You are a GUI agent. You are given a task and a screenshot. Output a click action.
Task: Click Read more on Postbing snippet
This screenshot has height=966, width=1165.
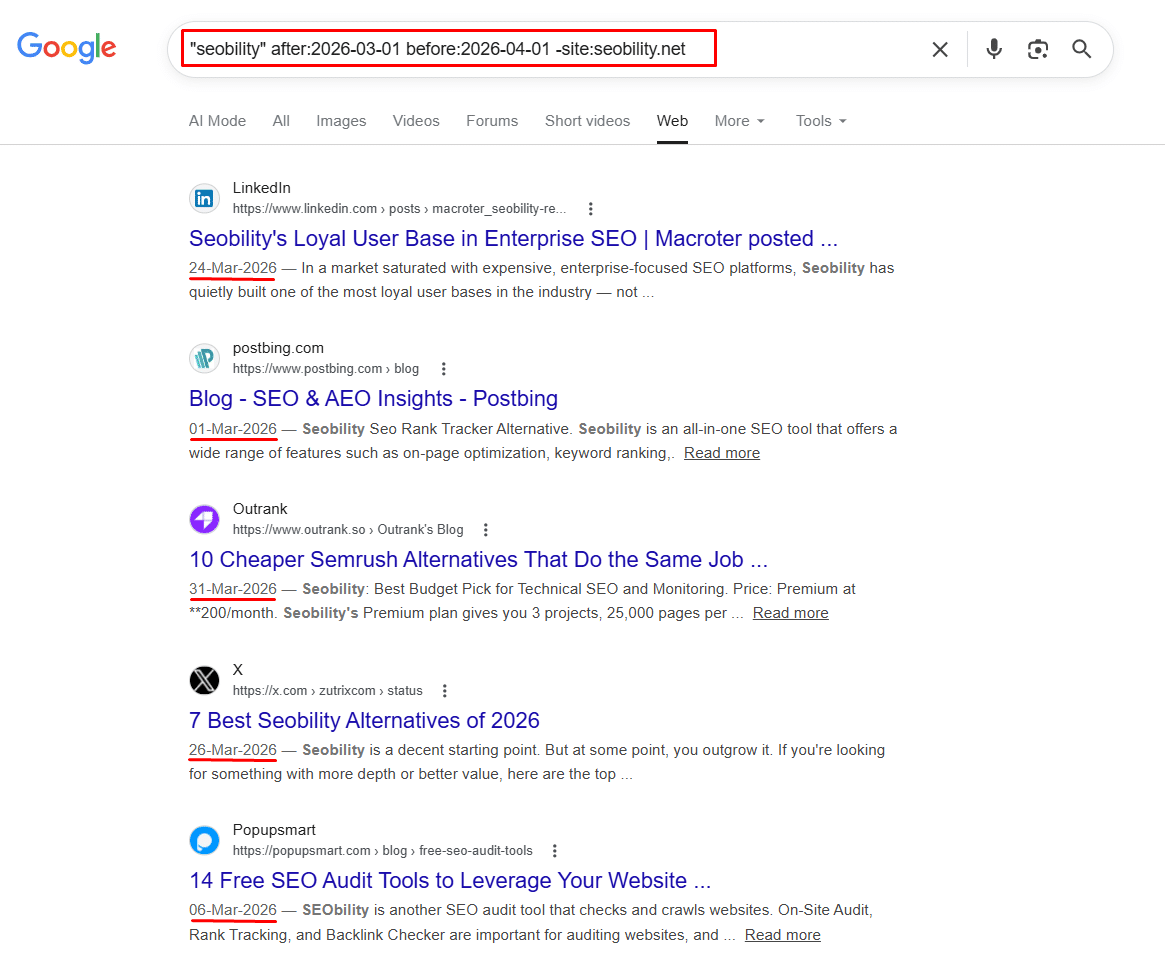tap(721, 453)
